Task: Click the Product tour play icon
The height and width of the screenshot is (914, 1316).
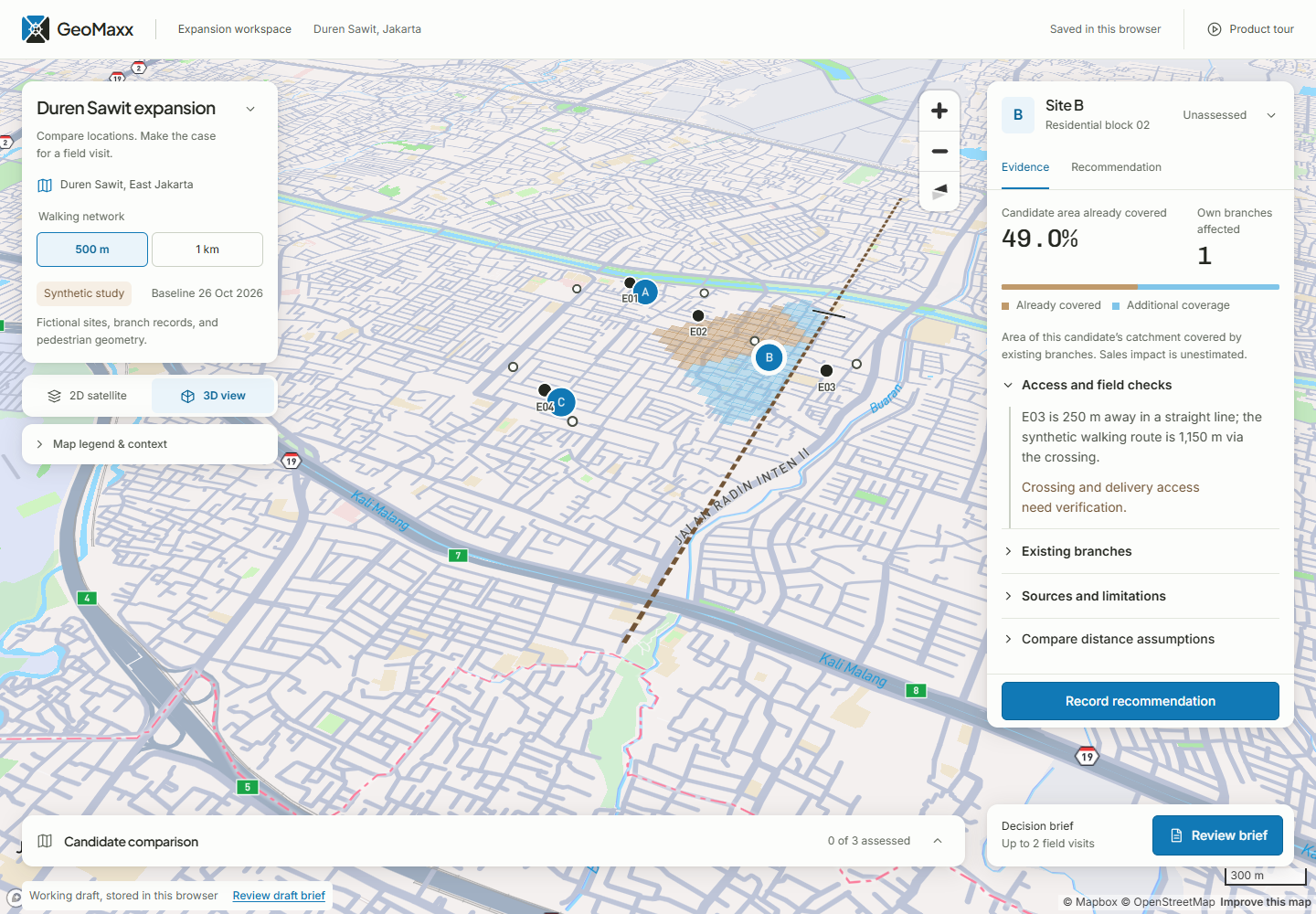Action: 1215,29
